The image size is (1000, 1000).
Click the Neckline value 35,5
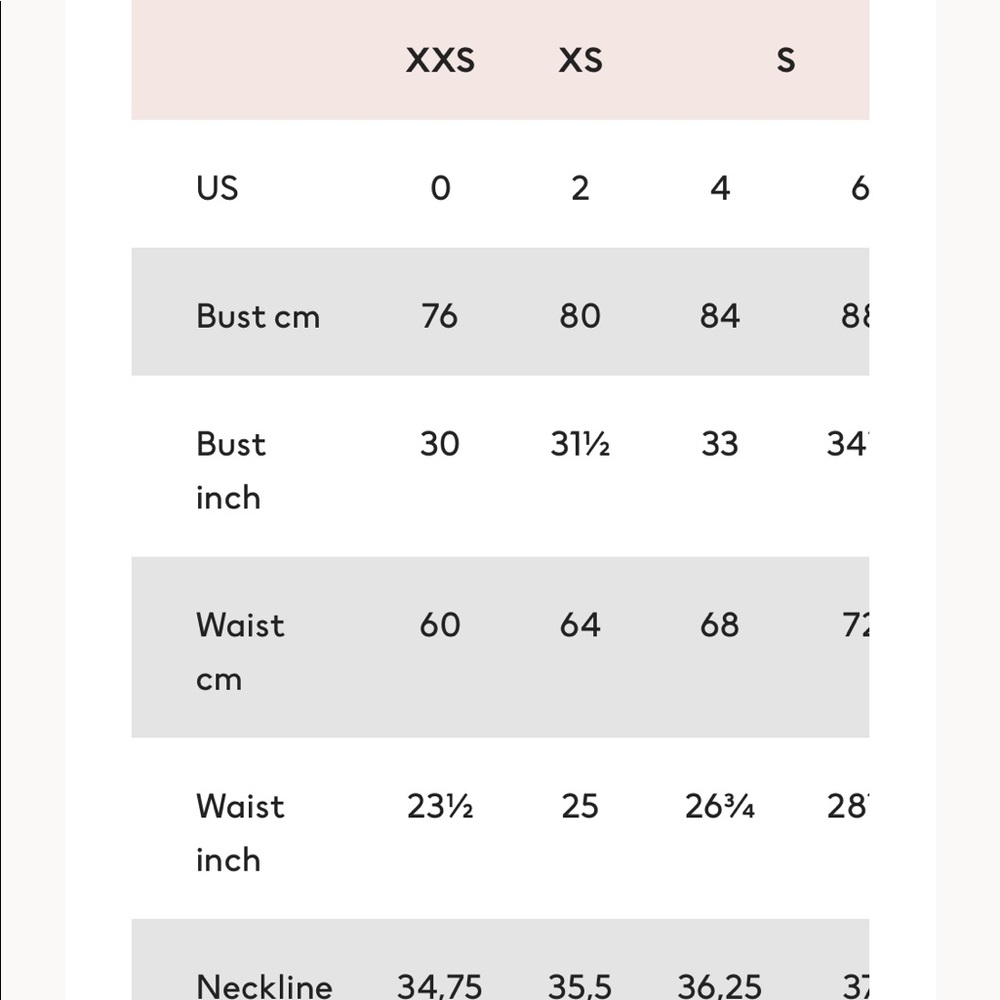pos(580,987)
